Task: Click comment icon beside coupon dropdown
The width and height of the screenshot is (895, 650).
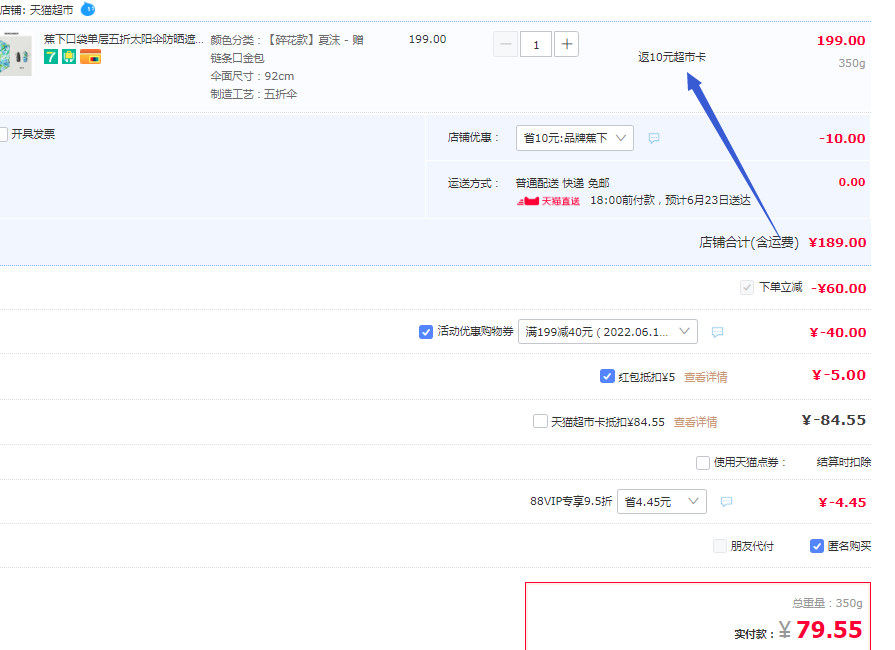Action: tap(717, 332)
